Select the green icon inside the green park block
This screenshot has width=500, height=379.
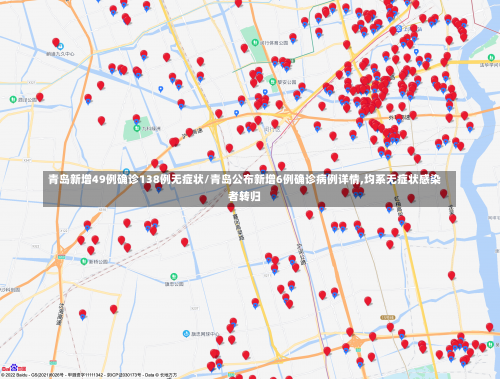coord(136,128)
